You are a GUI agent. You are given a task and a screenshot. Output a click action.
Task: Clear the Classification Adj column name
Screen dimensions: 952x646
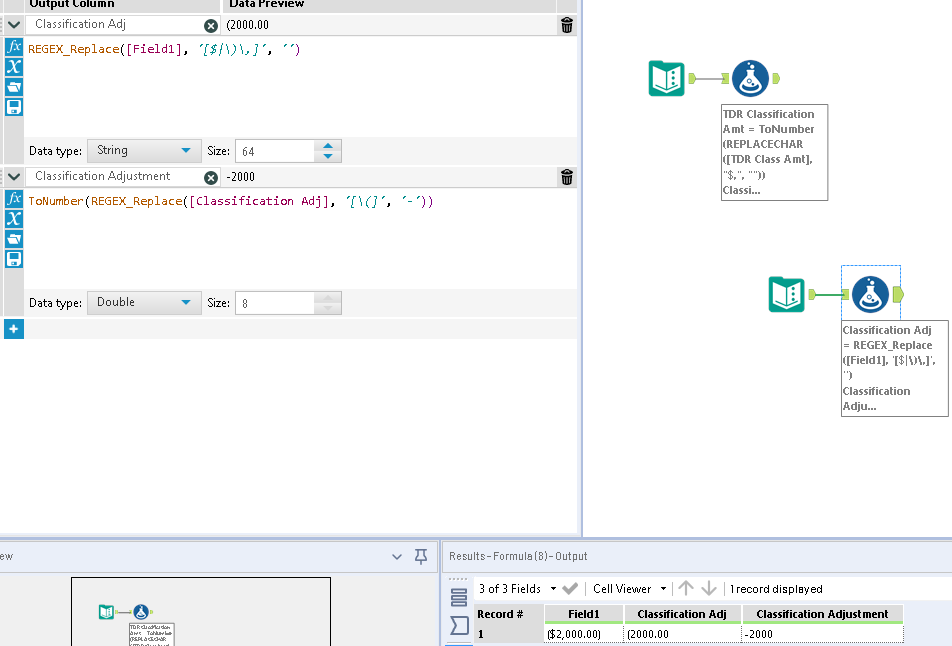pyautogui.click(x=211, y=26)
